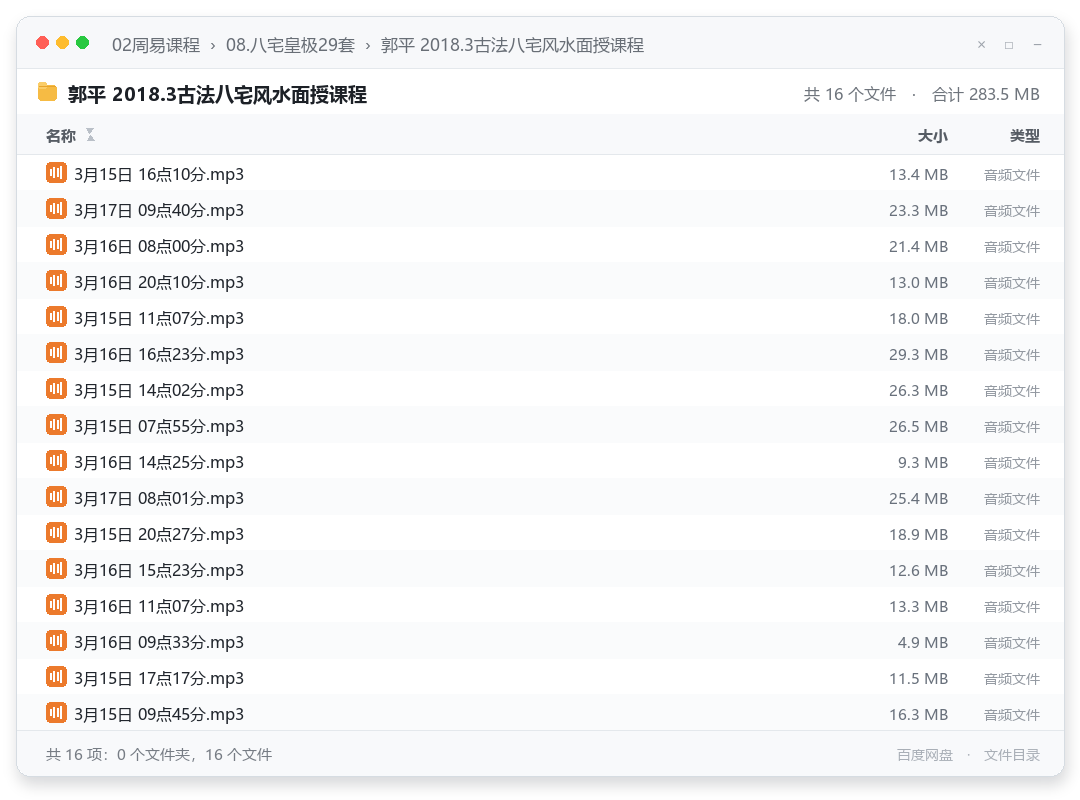Click the audio icon for 3月16日 15点23分.mp3

coord(56,569)
